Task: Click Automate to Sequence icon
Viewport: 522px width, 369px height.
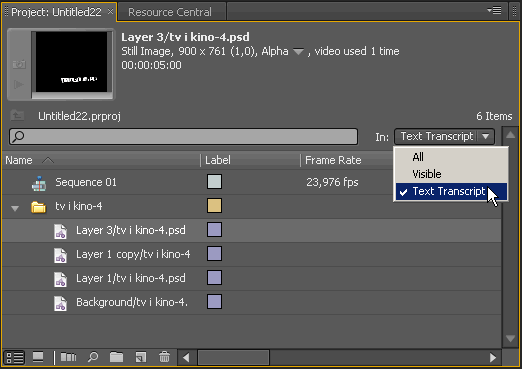Action: (x=68, y=357)
